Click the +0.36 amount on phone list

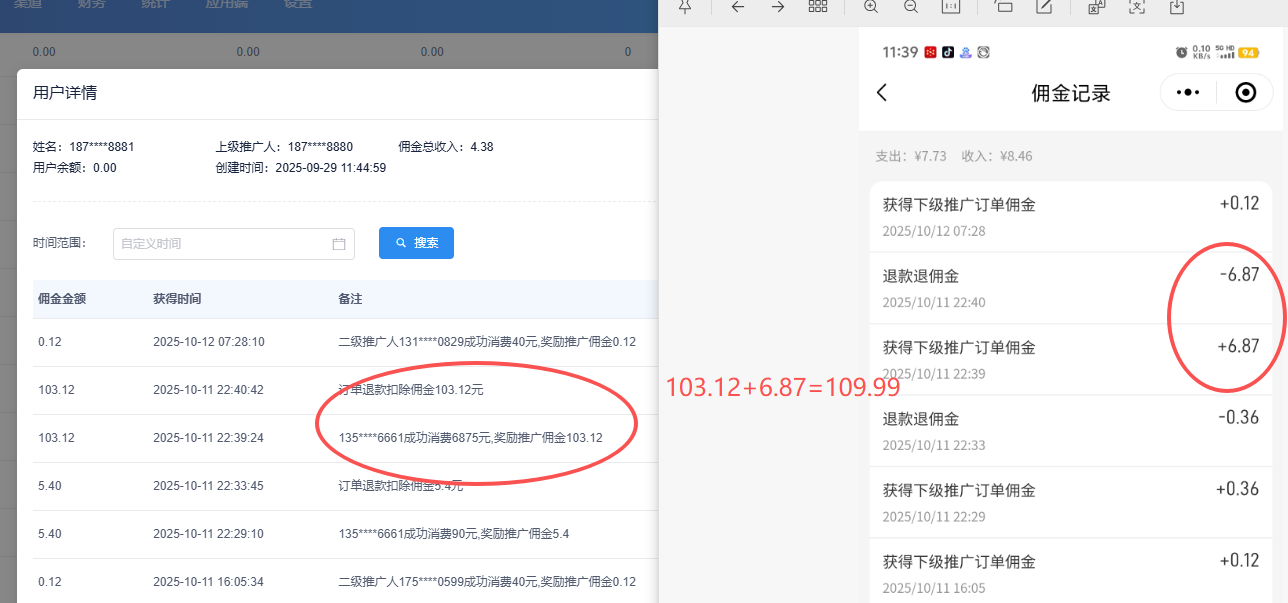(1238, 489)
